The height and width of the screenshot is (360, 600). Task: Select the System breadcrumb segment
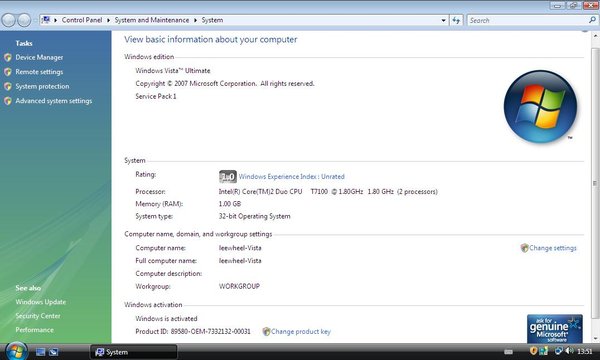[212, 20]
